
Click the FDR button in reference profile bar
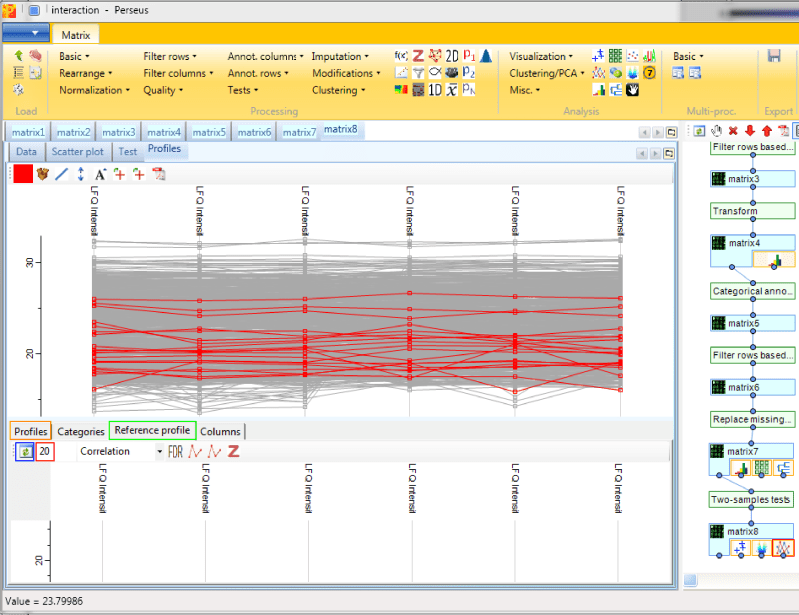click(175, 451)
